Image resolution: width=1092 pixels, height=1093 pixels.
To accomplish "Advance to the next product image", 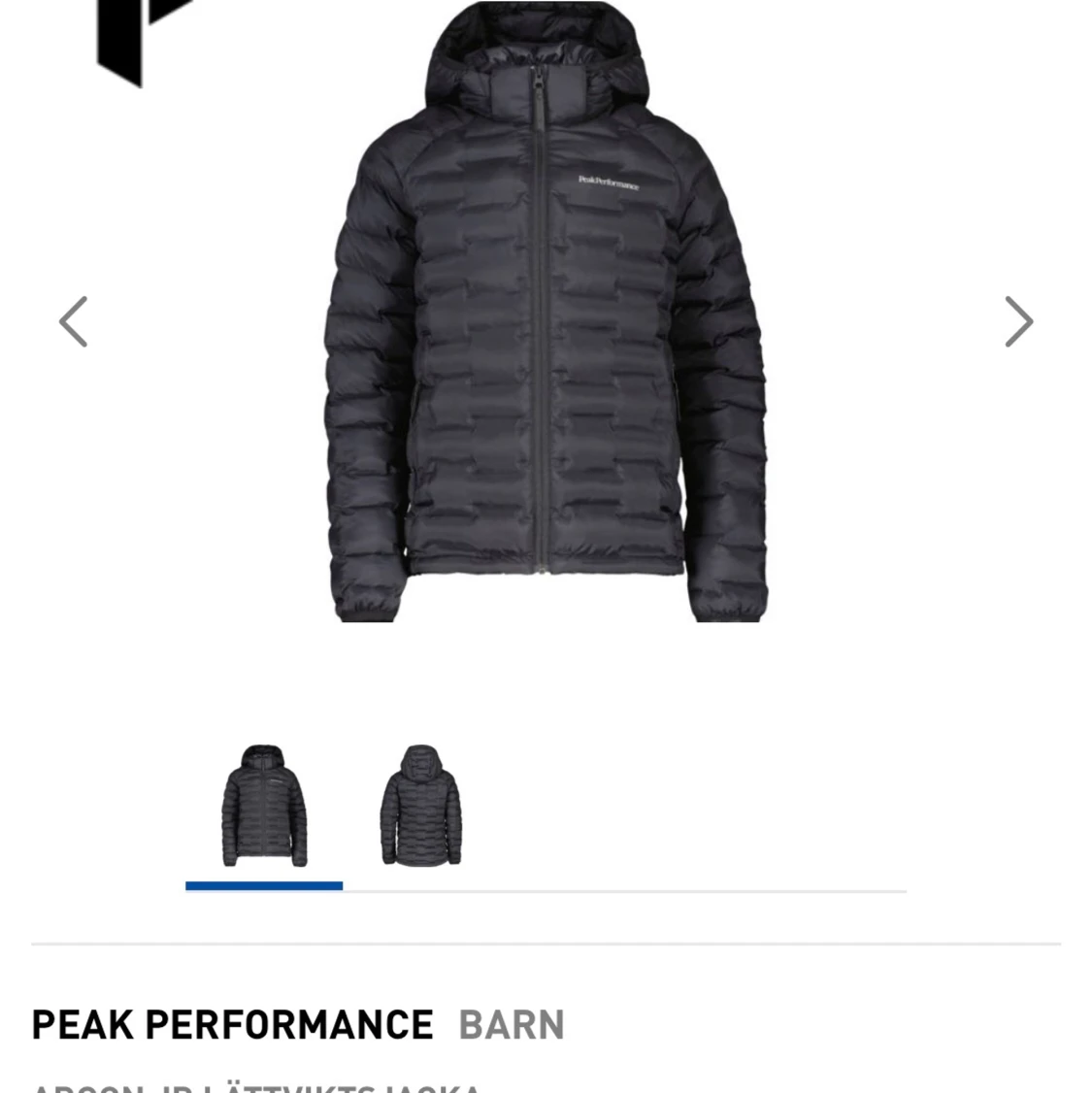I will tap(1018, 321).
